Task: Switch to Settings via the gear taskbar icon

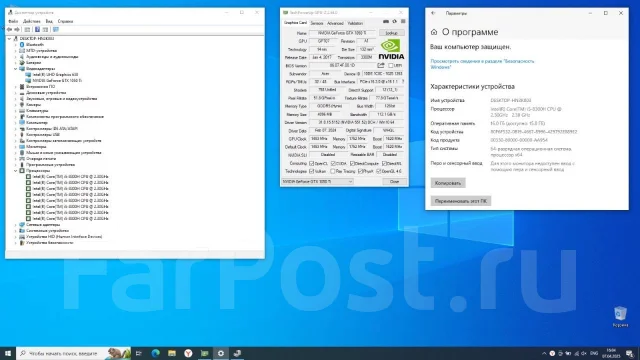Action: [221, 353]
